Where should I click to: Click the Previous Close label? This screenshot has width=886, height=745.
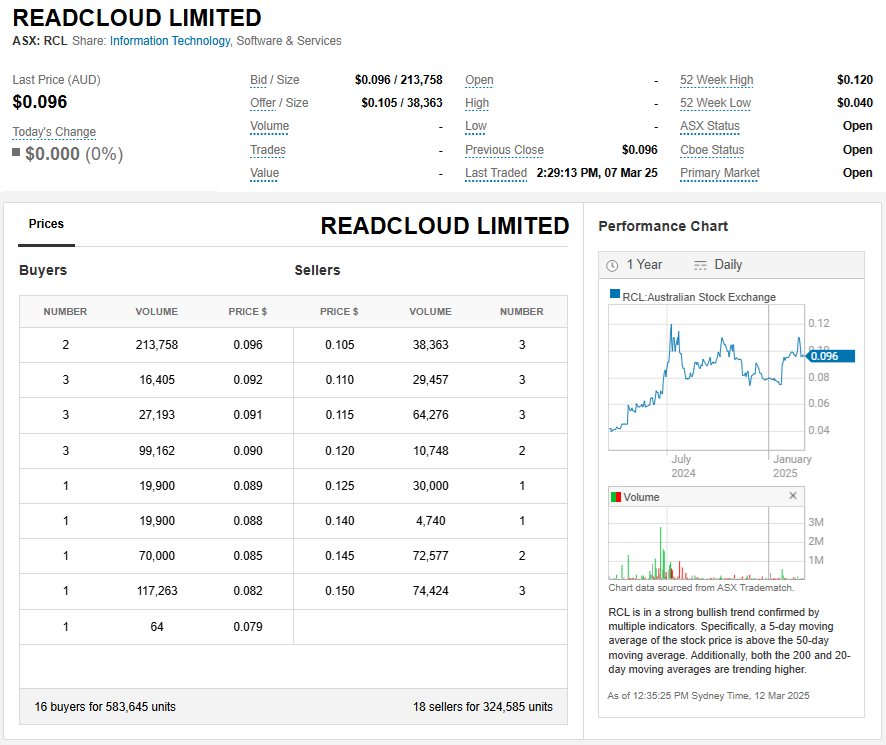[x=504, y=150]
